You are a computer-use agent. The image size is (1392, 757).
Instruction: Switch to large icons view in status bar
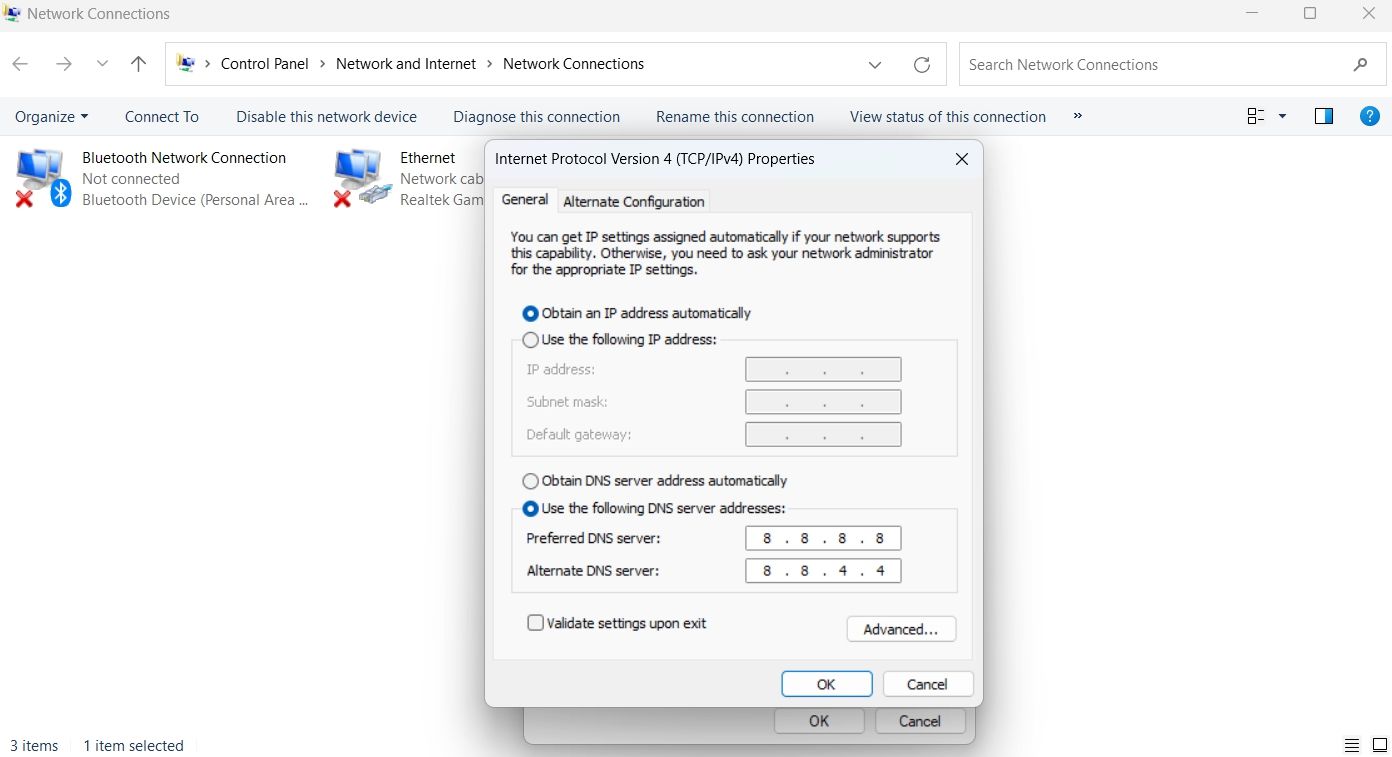(x=1378, y=745)
